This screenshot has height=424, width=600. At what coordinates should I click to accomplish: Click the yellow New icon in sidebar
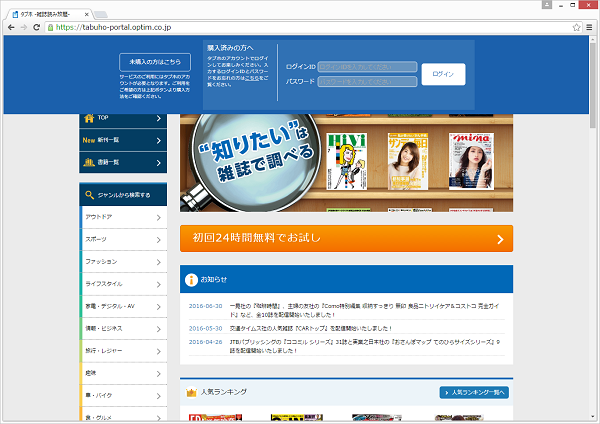(89, 140)
